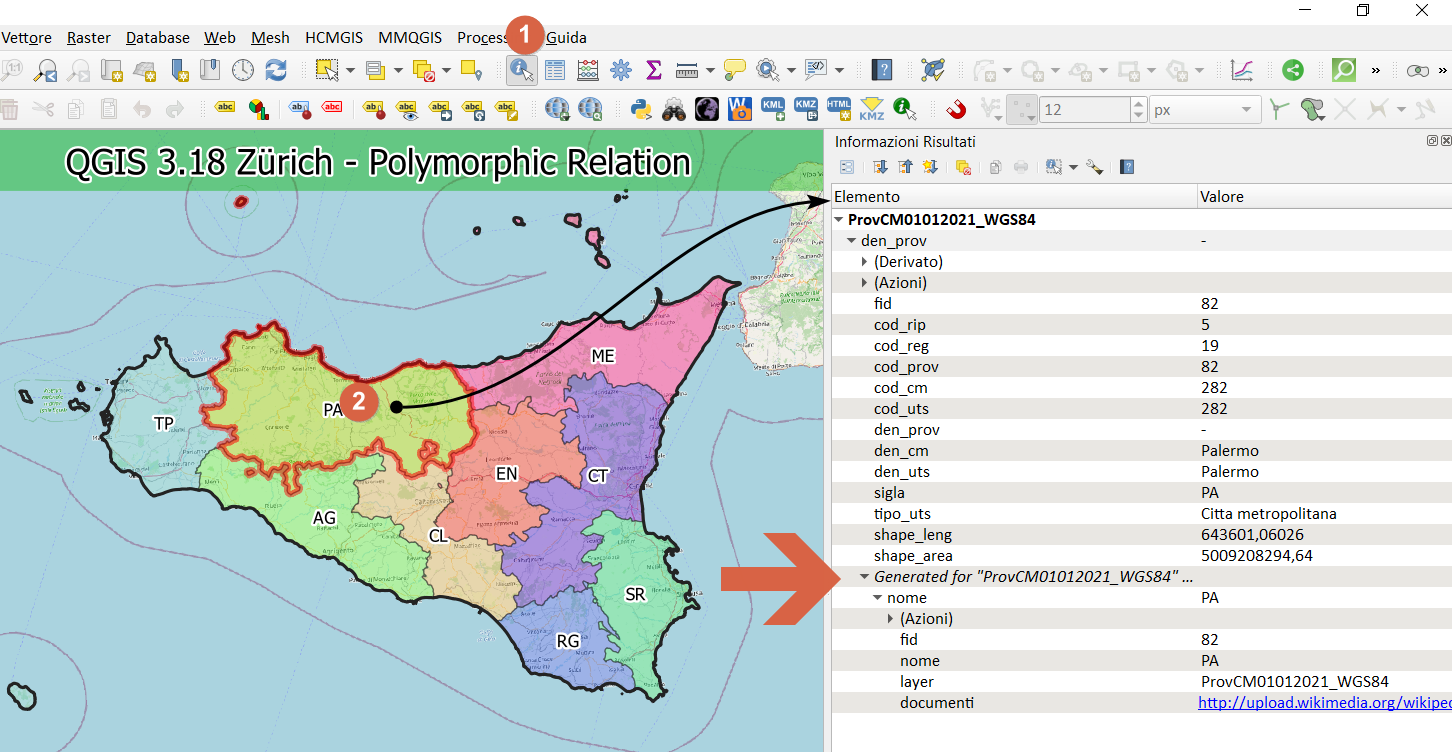Open the Field Calculator abacus icon
This screenshot has width=1452, height=752.
tap(588, 70)
